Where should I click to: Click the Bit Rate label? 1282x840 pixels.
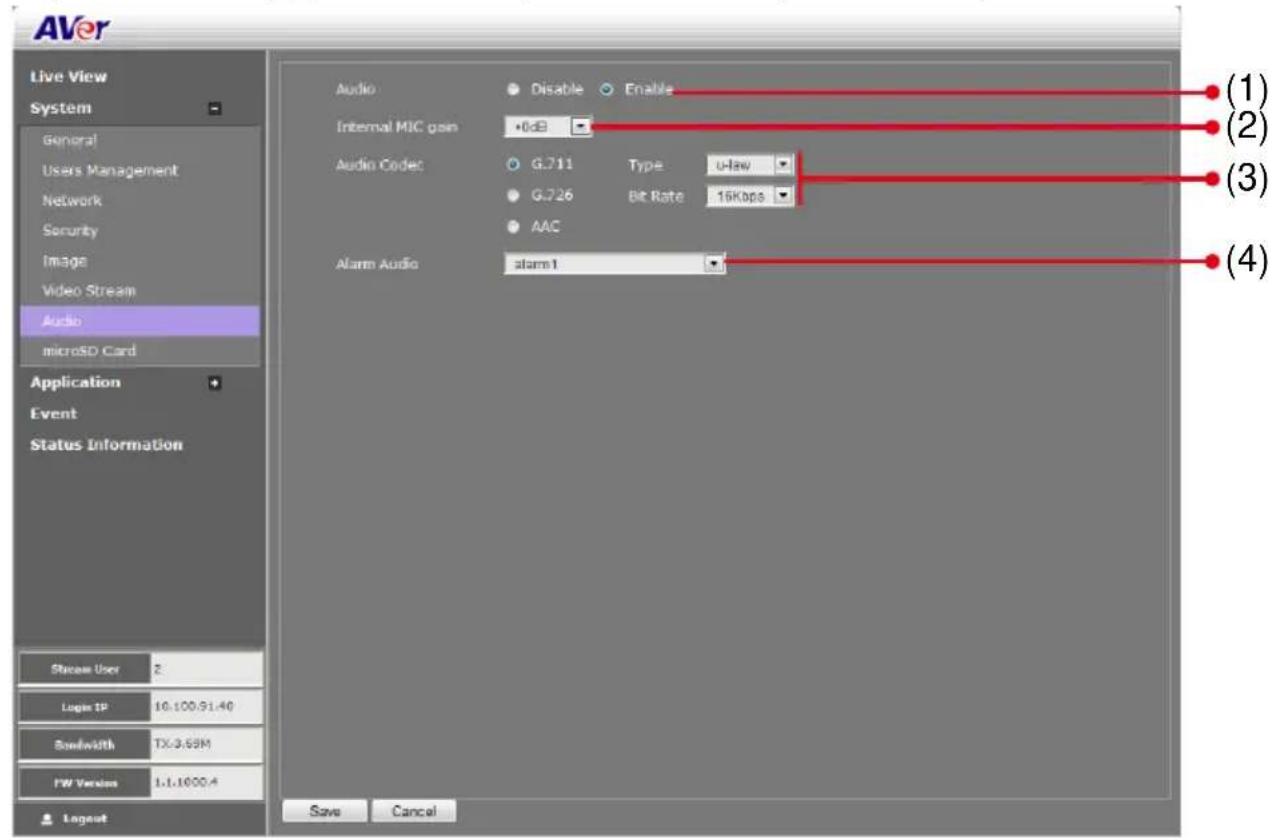[655, 197]
